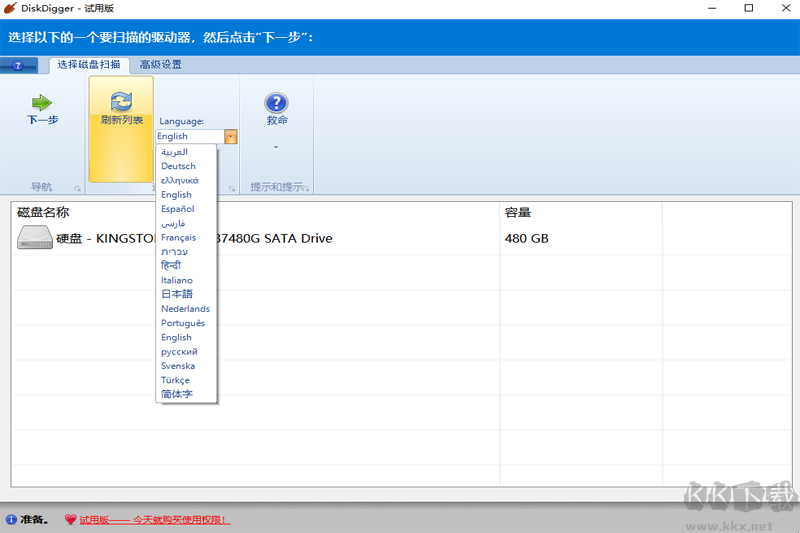Click the blue info icon in status bar

click(x=11, y=519)
